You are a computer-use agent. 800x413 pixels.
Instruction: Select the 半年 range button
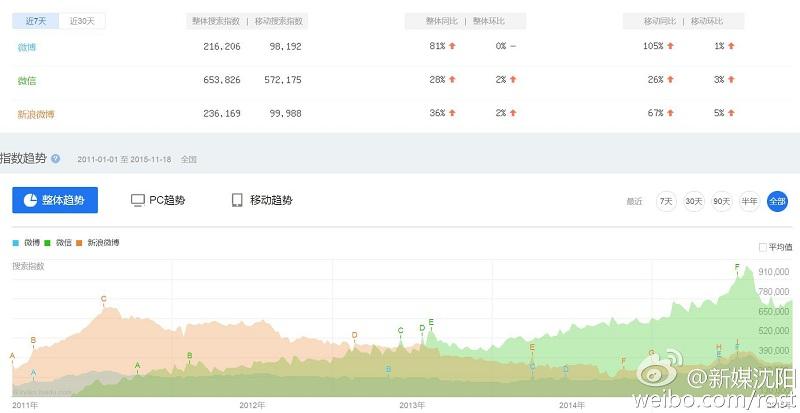pyautogui.click(x=749, y=201)
